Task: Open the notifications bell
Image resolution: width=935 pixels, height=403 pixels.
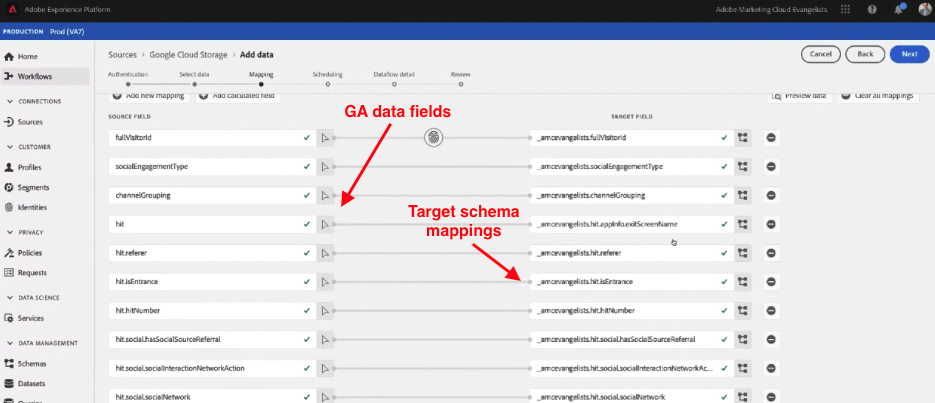Action: pyautogui.click(x=899, y=10)
